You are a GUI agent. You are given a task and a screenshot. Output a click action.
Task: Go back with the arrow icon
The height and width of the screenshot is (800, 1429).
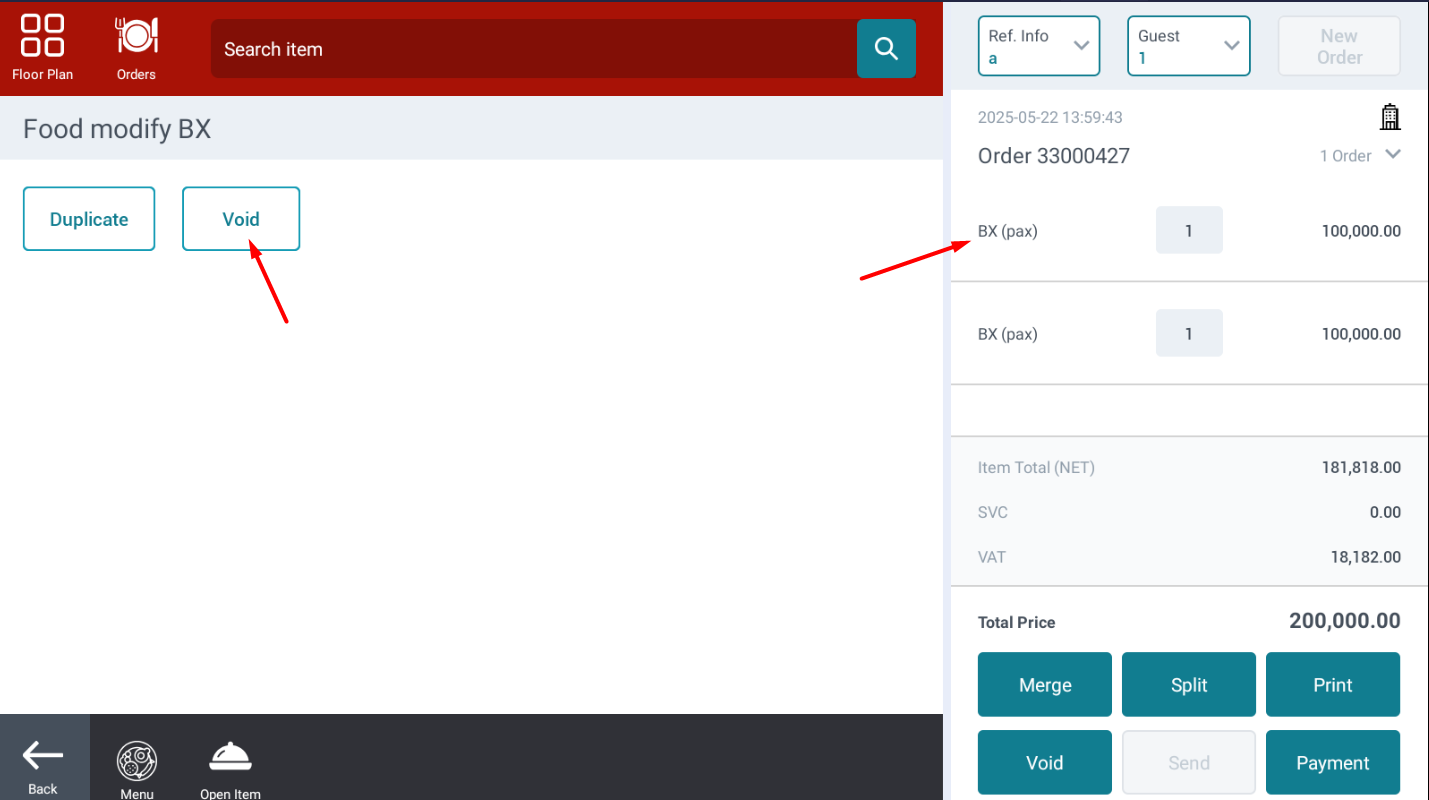click(43, 757)
